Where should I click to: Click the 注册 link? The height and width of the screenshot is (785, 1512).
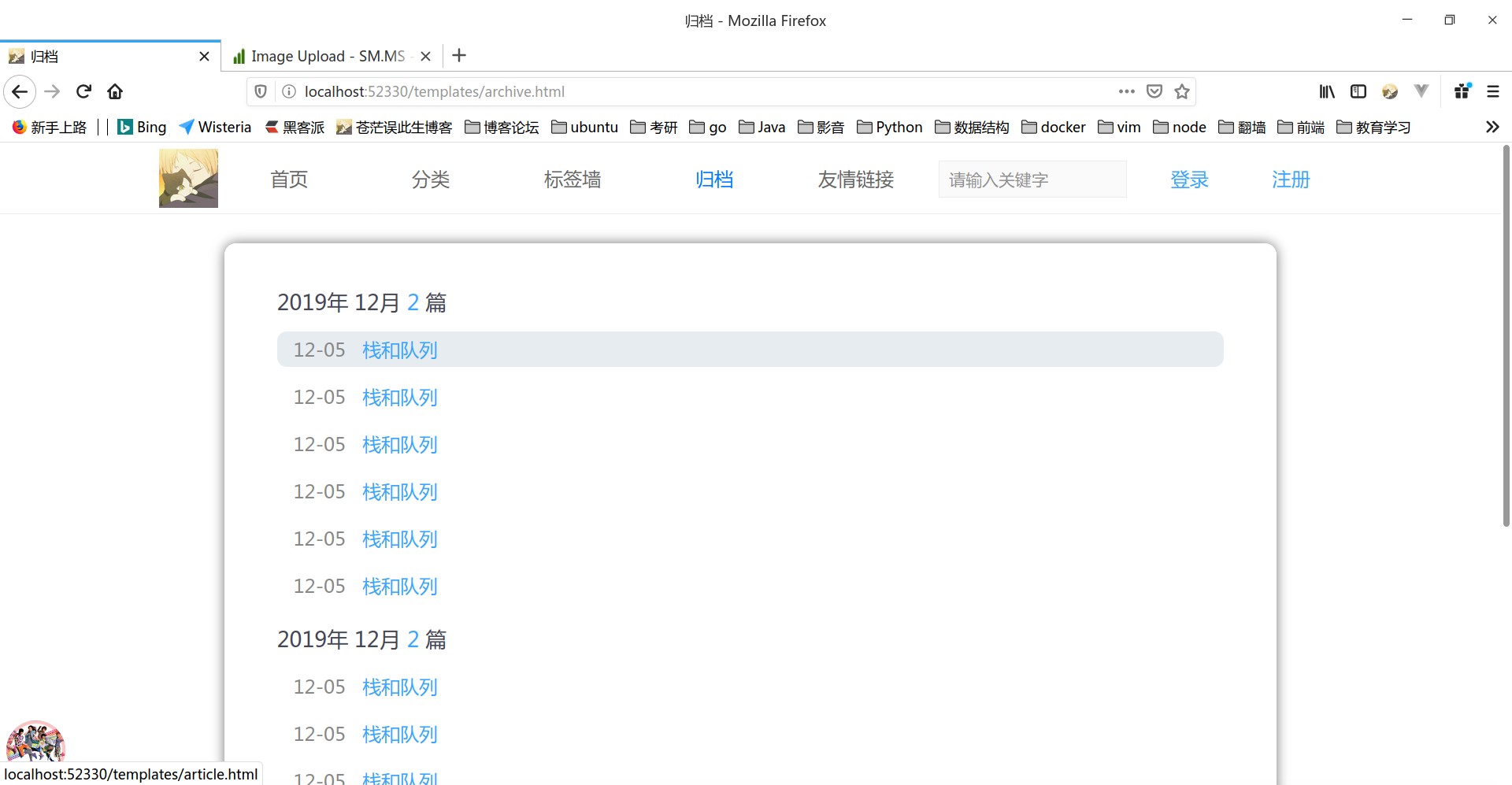click(1291, 180)
